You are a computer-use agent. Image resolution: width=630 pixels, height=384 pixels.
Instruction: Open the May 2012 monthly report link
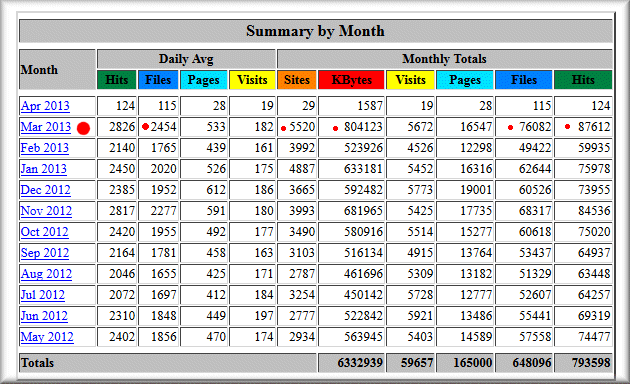[x=47, y=337]
